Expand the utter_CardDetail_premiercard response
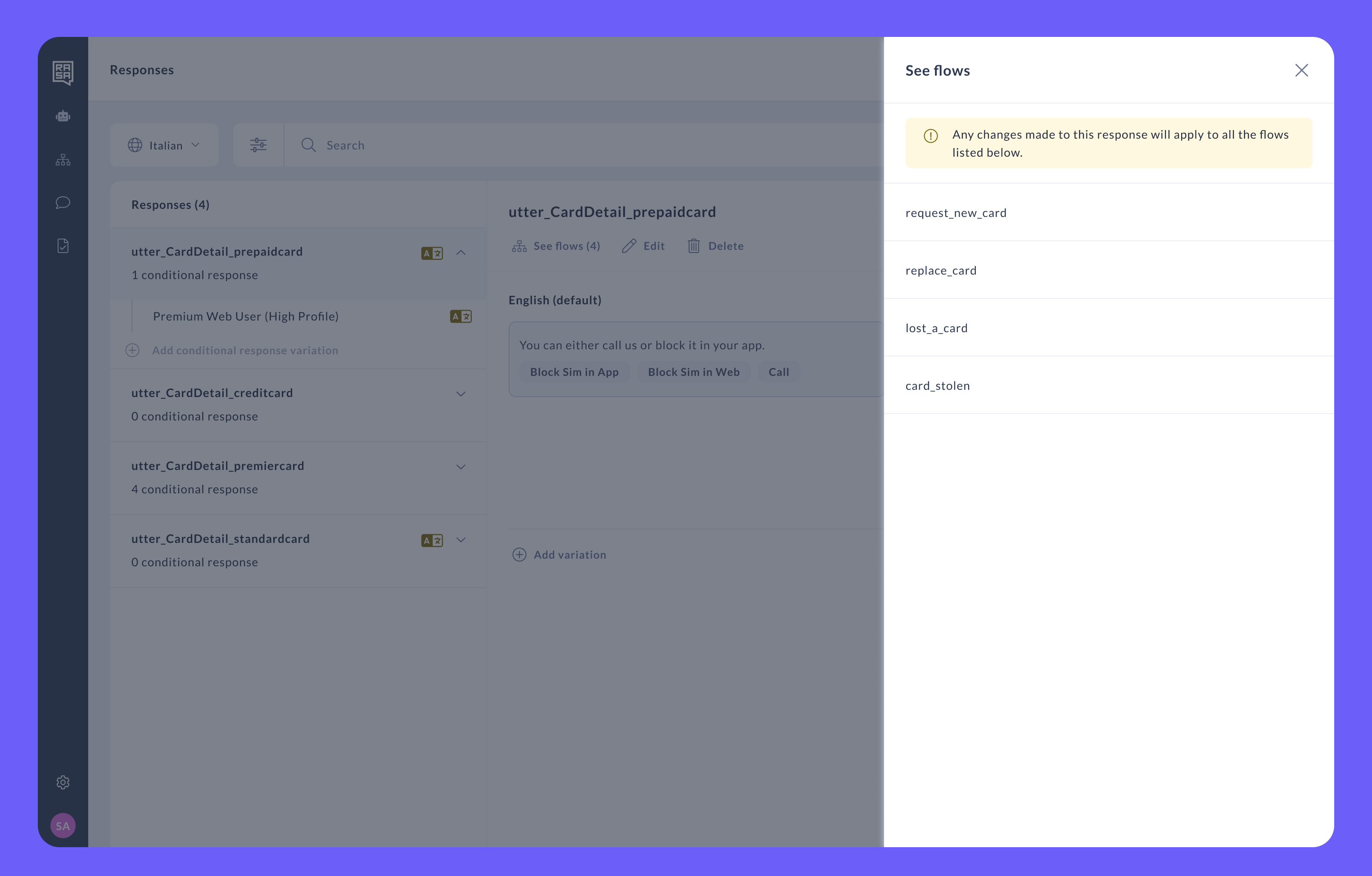Viewport: 1372px width, 876px height. click(x=461, y=467)
